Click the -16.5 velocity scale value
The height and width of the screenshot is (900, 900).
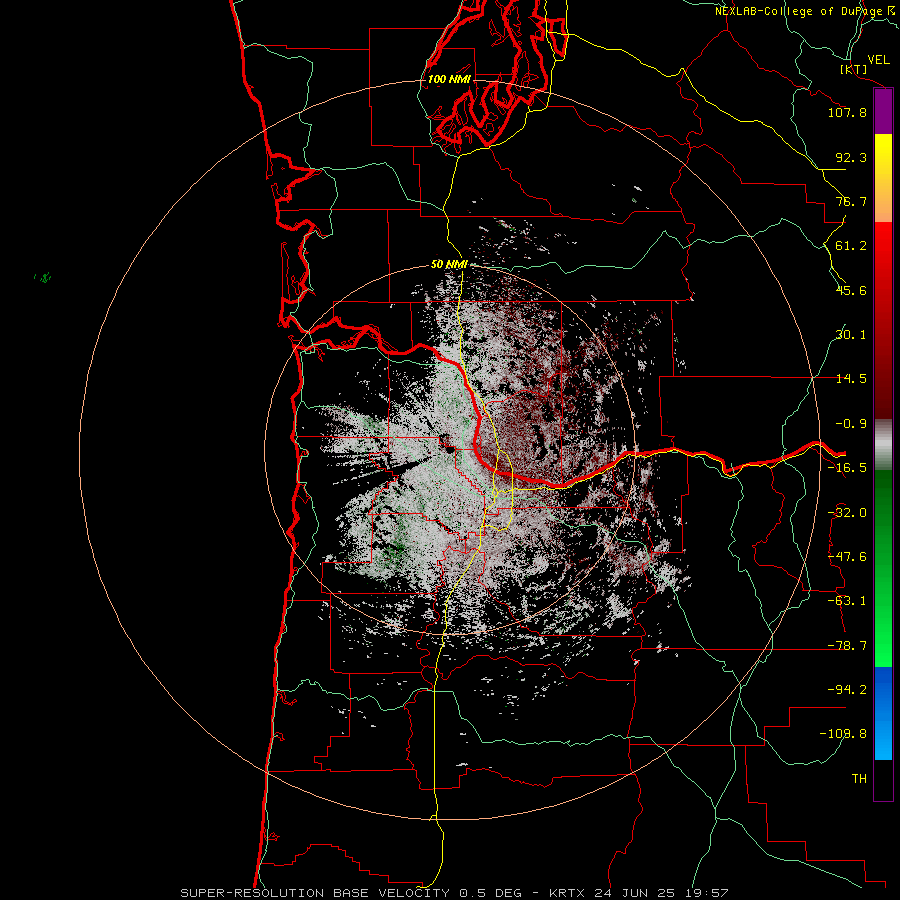[847, 468]
